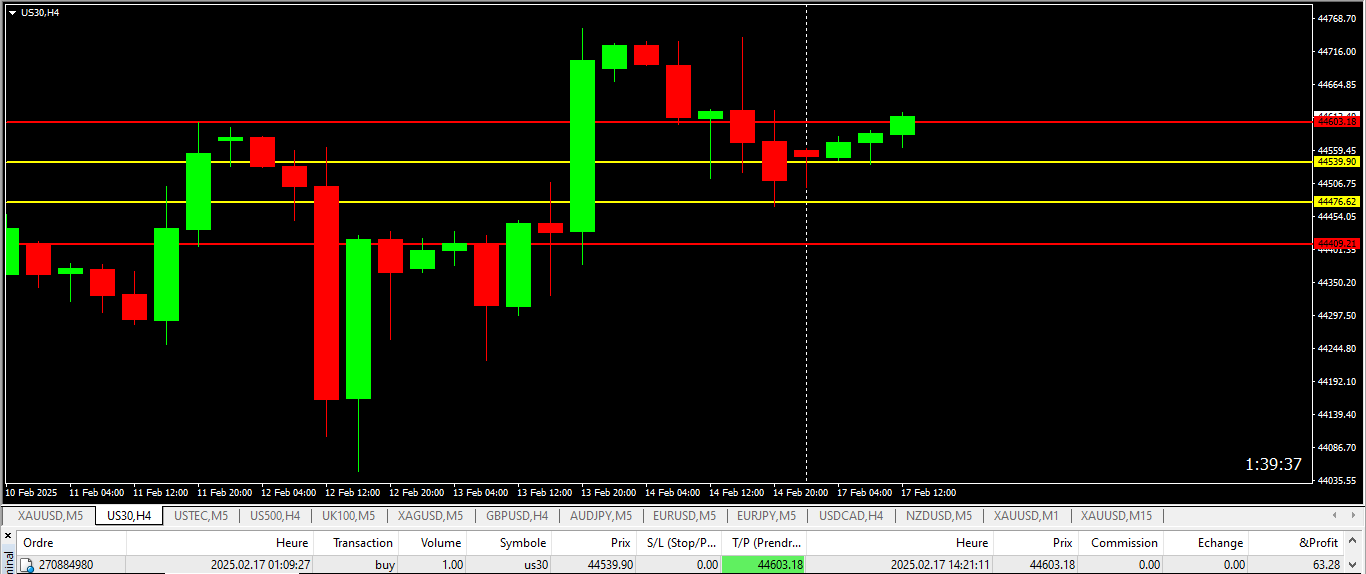The image size is (1366, 574).
Task: Open the XAUUSD,M1 chart tab
Action: point(1026,516)
